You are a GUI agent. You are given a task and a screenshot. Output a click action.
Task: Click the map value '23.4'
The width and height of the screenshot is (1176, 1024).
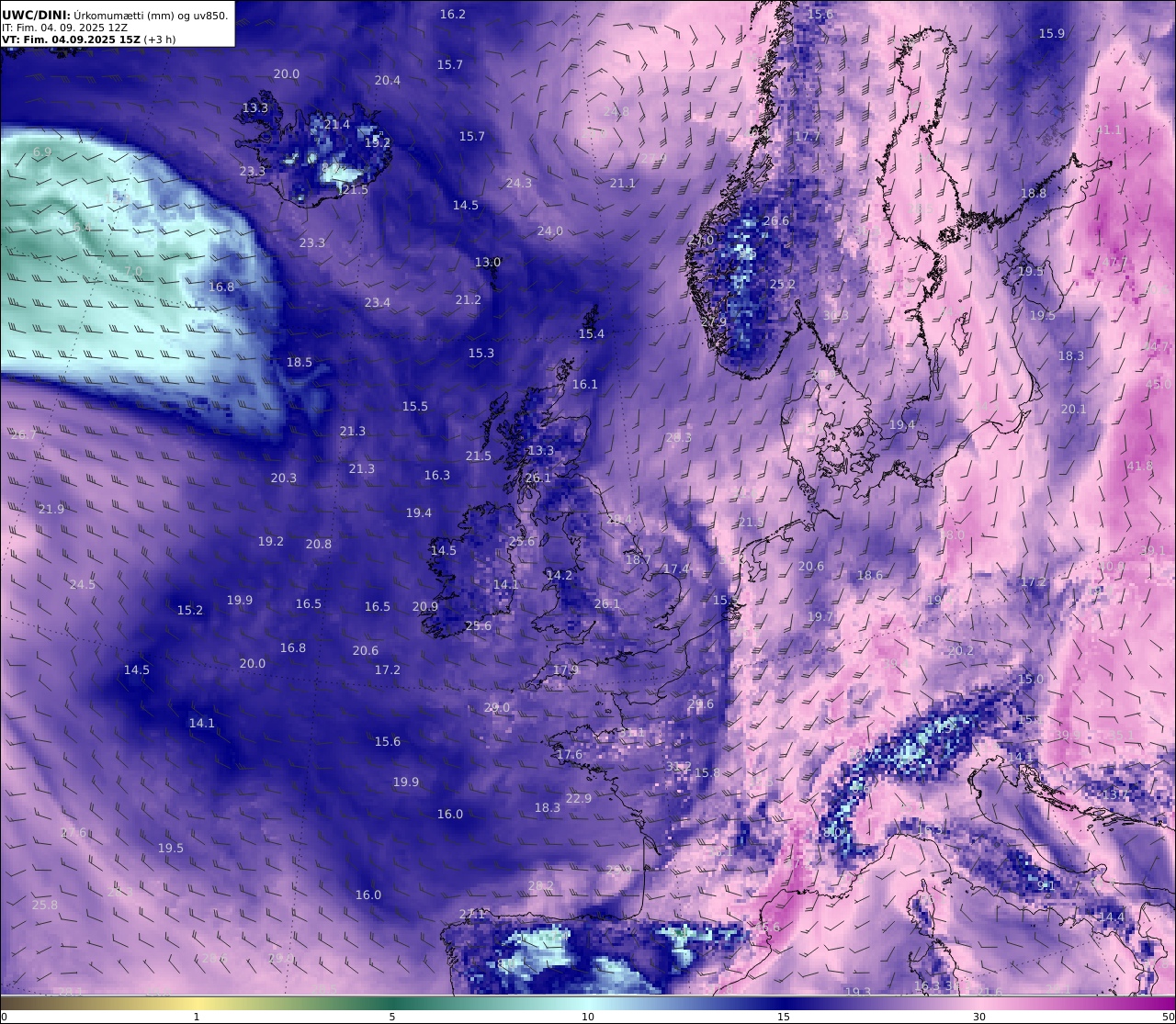[378, 302]
